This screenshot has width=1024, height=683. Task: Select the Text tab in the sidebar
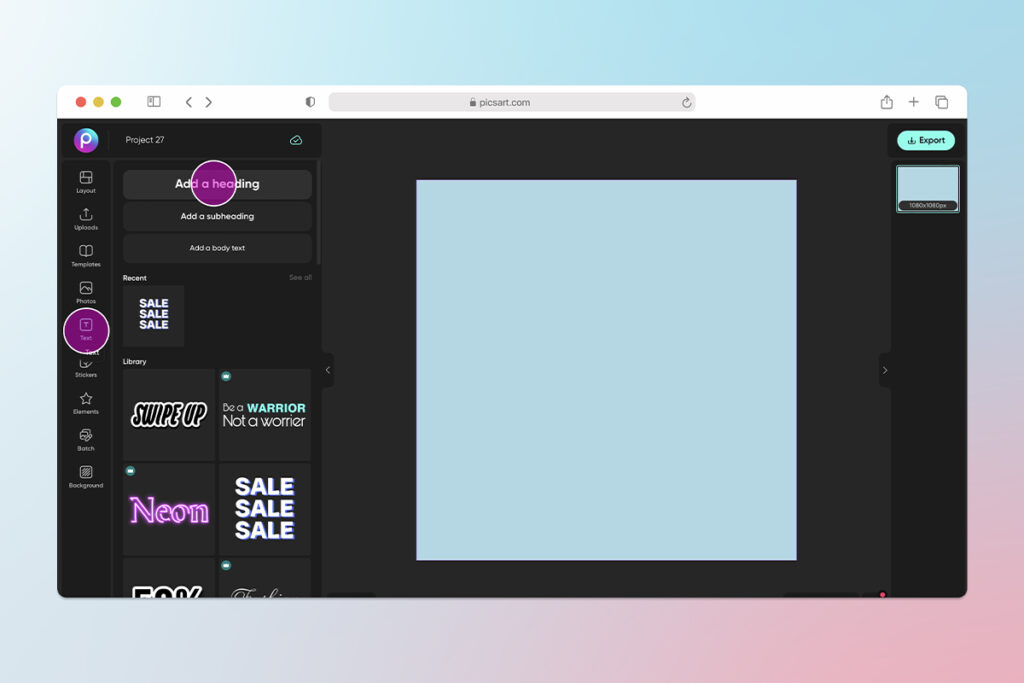(x=85, y=330)
